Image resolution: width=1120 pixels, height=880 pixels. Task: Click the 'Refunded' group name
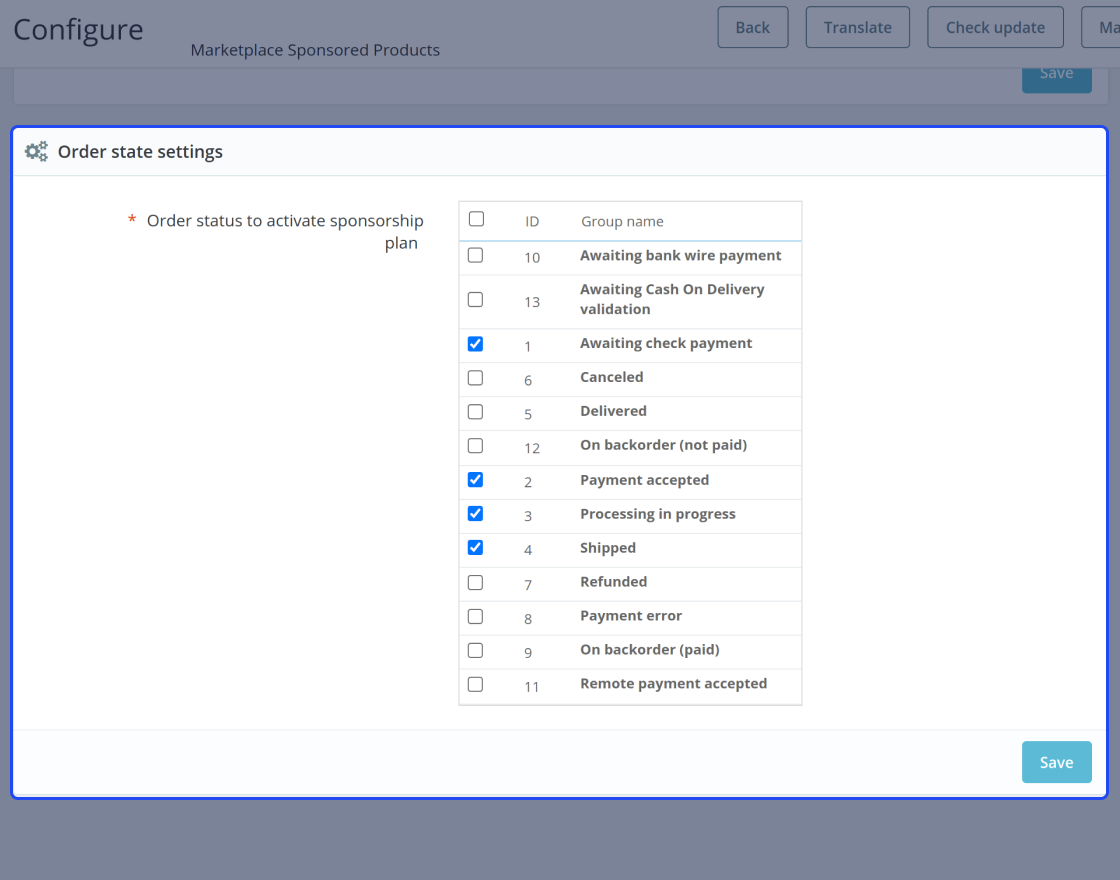(x=614, y=581)
